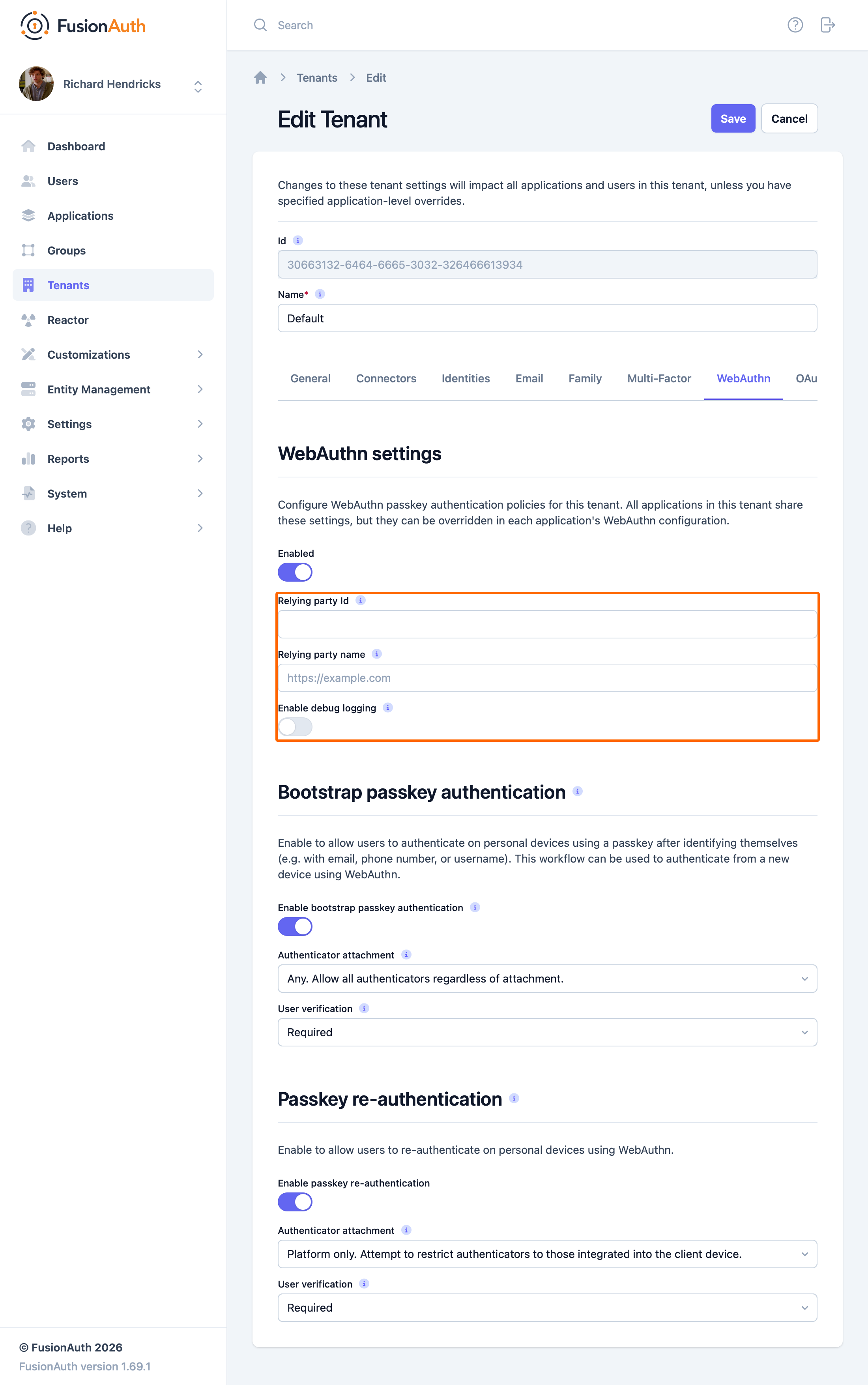Viewport: 868px width, 1385px height.
Task: Click the Relying party name input
Action: click(x=547, y=678)
